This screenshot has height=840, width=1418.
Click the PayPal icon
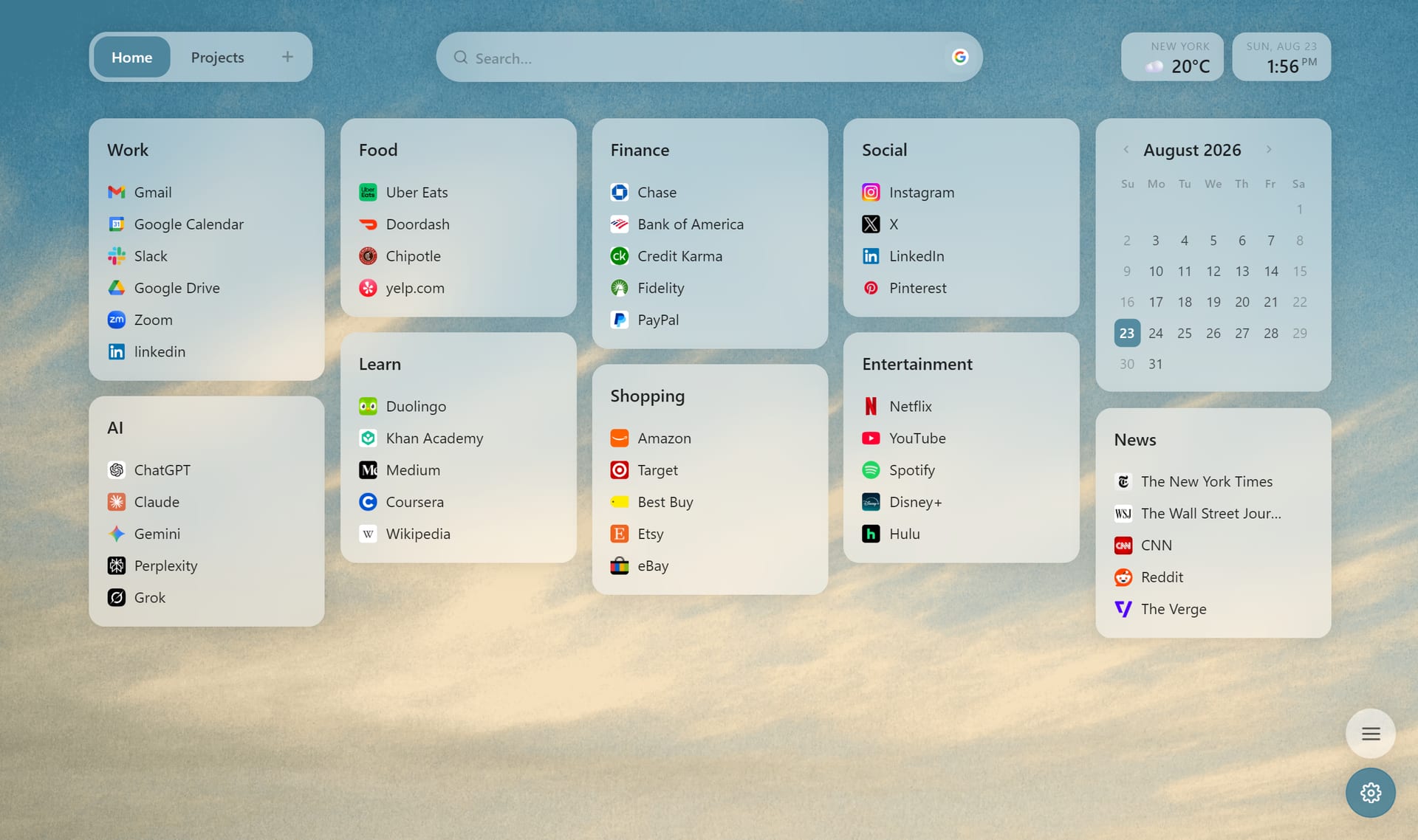pos(620,320)
